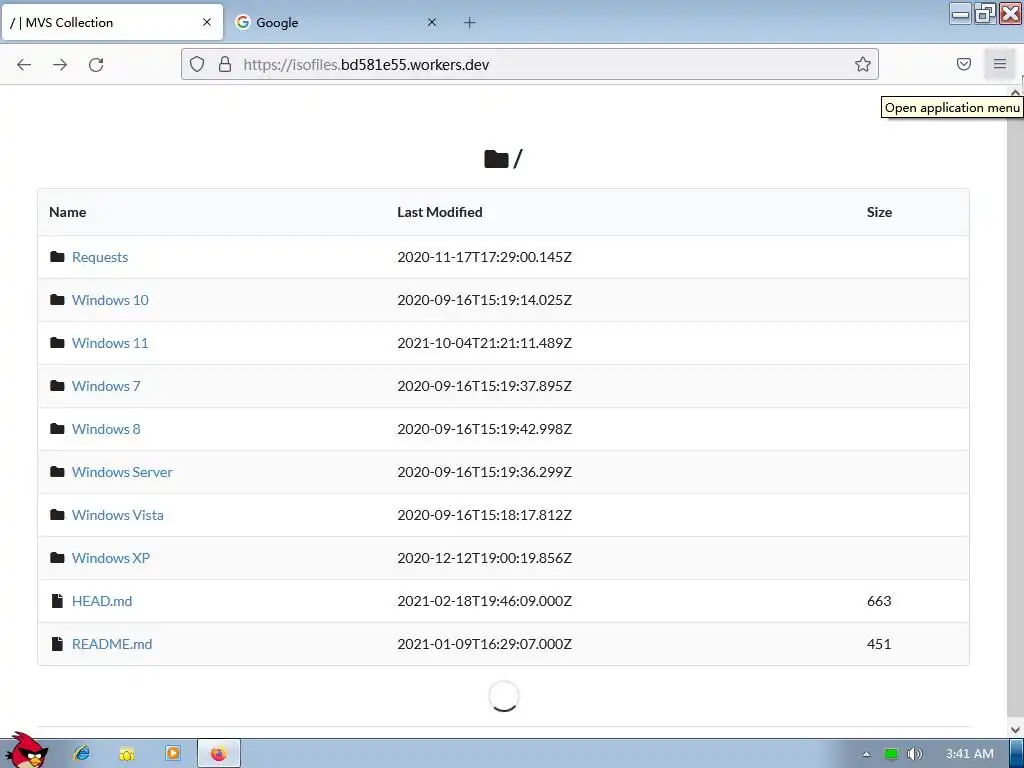Viewport: 1024px width, 768px height.
Task: Open the Windows 10 folder
Action: tap(110, 300)
